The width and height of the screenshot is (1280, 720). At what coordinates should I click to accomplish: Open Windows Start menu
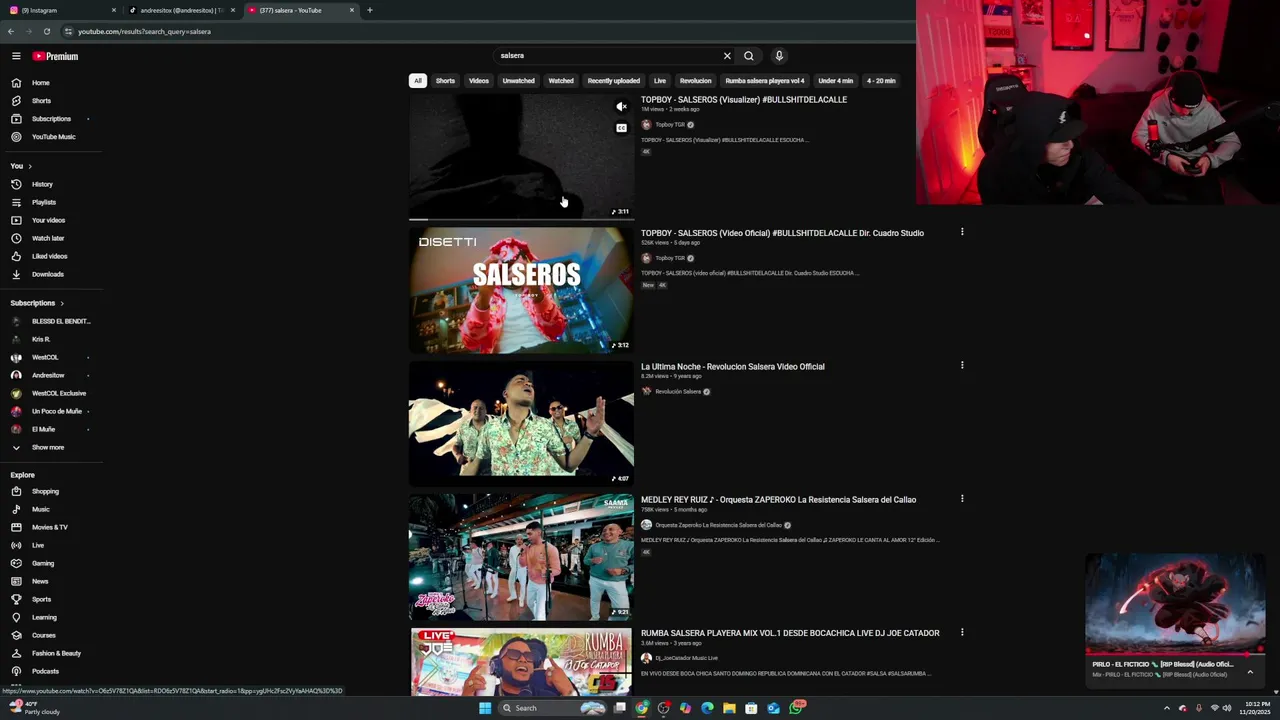pyautogui.click(x=485, y=708)
